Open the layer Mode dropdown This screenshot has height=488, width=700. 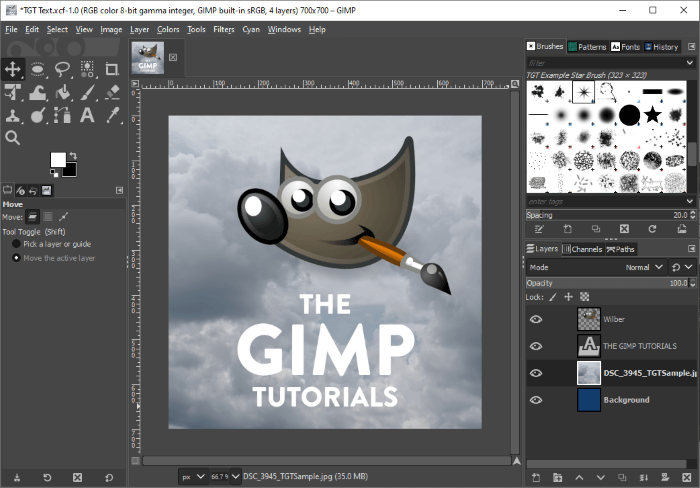[596, 267]
